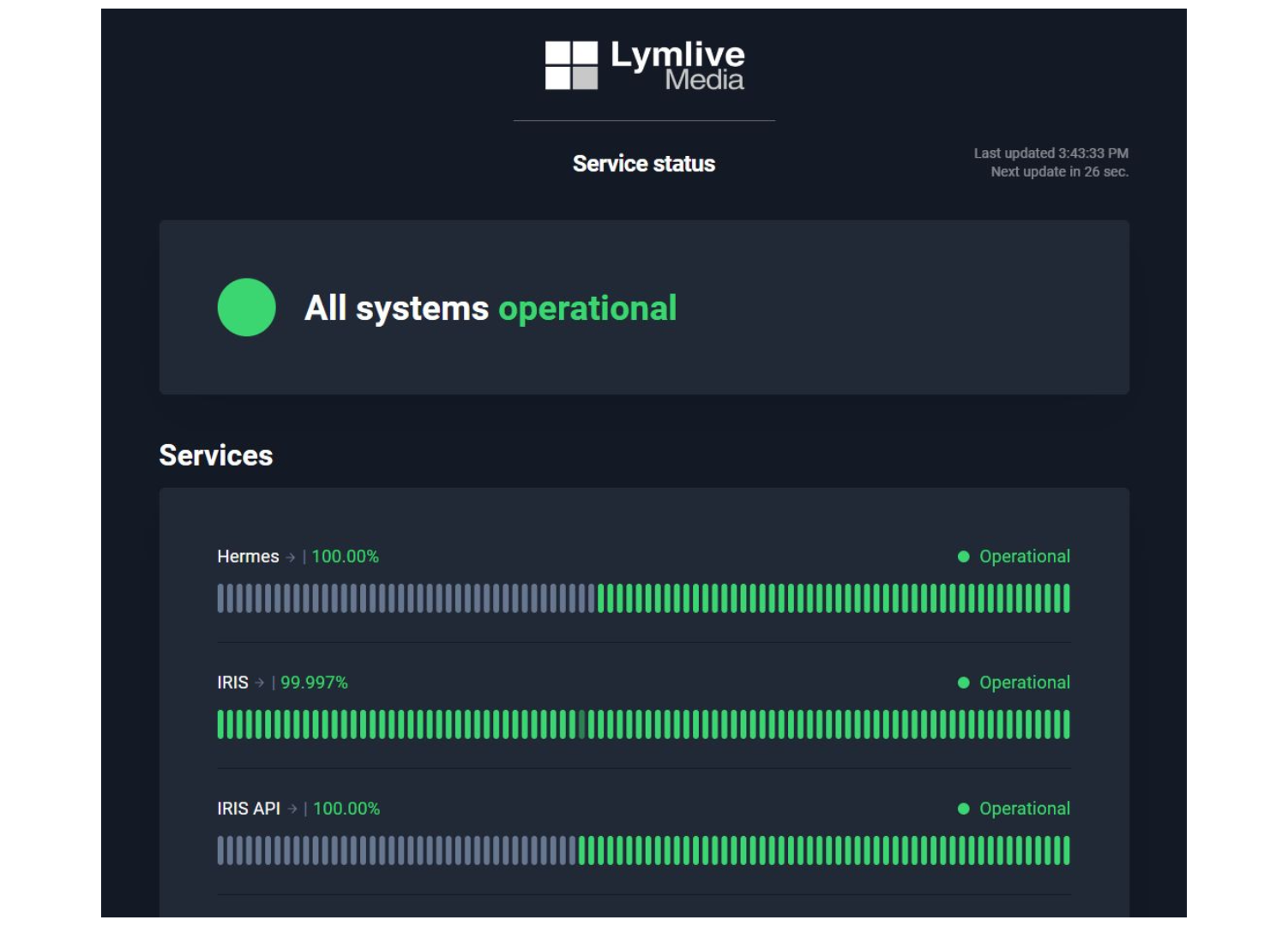Click the arrow icon next to IRIS API
Image resolution: width=1288 pixels, height=926 pixels.
point(292,809)
